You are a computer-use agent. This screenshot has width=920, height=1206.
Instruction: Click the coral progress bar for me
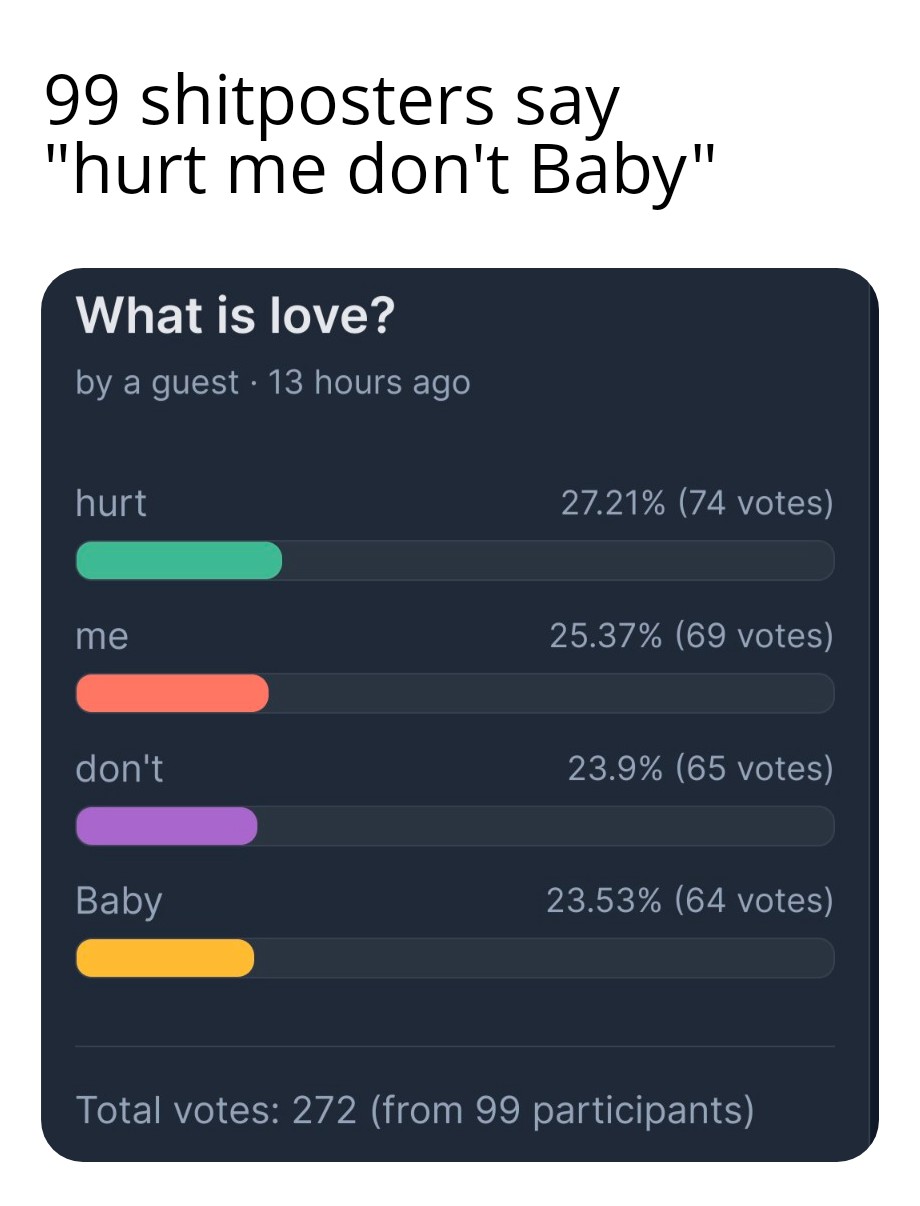coord(172,693)
